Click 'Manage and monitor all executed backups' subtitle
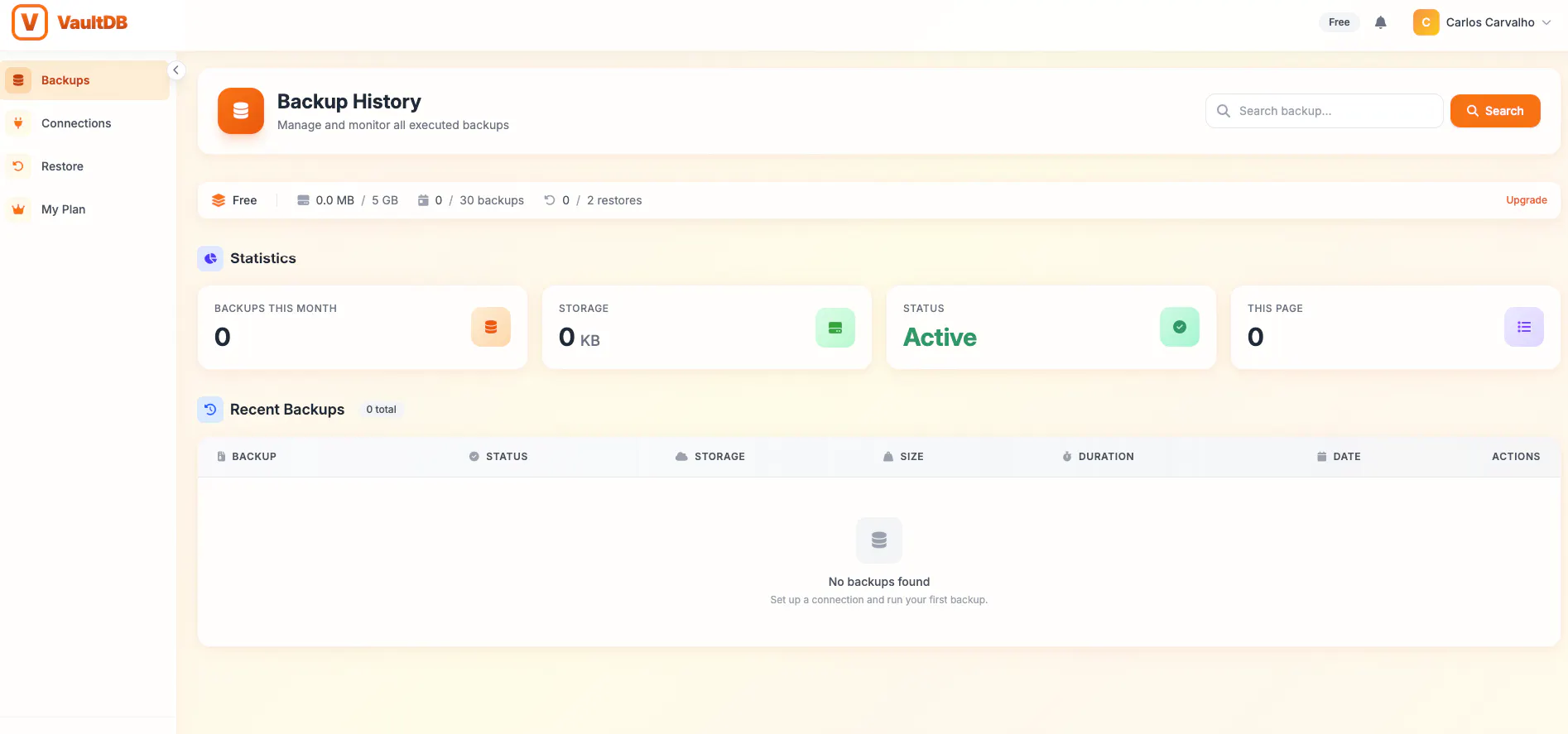 point(393,125)
